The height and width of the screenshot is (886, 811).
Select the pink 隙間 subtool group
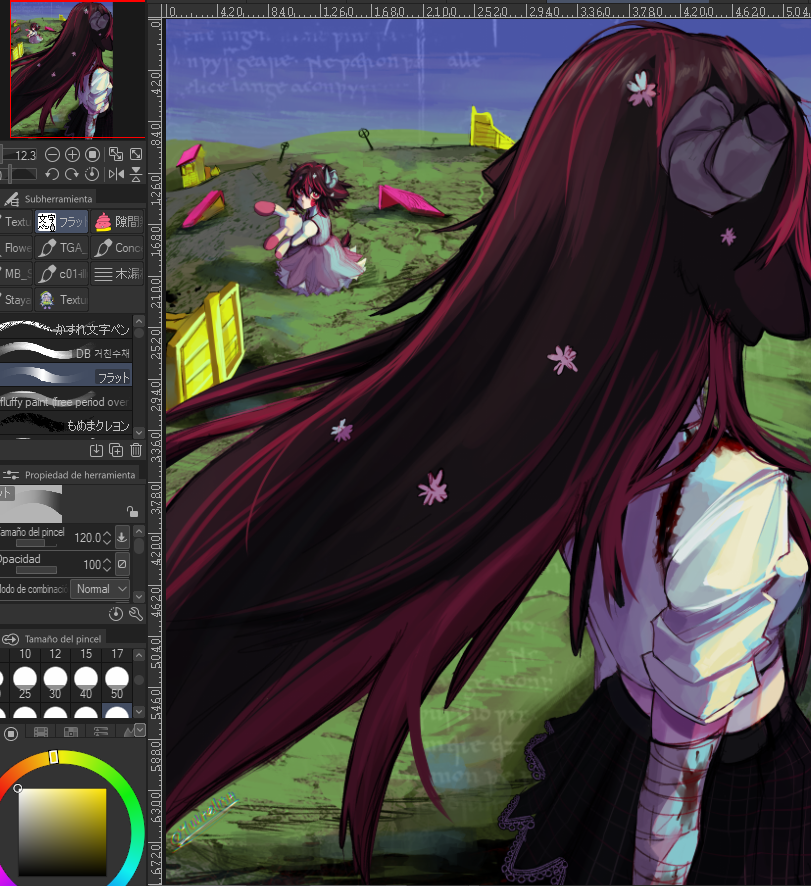coord(118,222)
